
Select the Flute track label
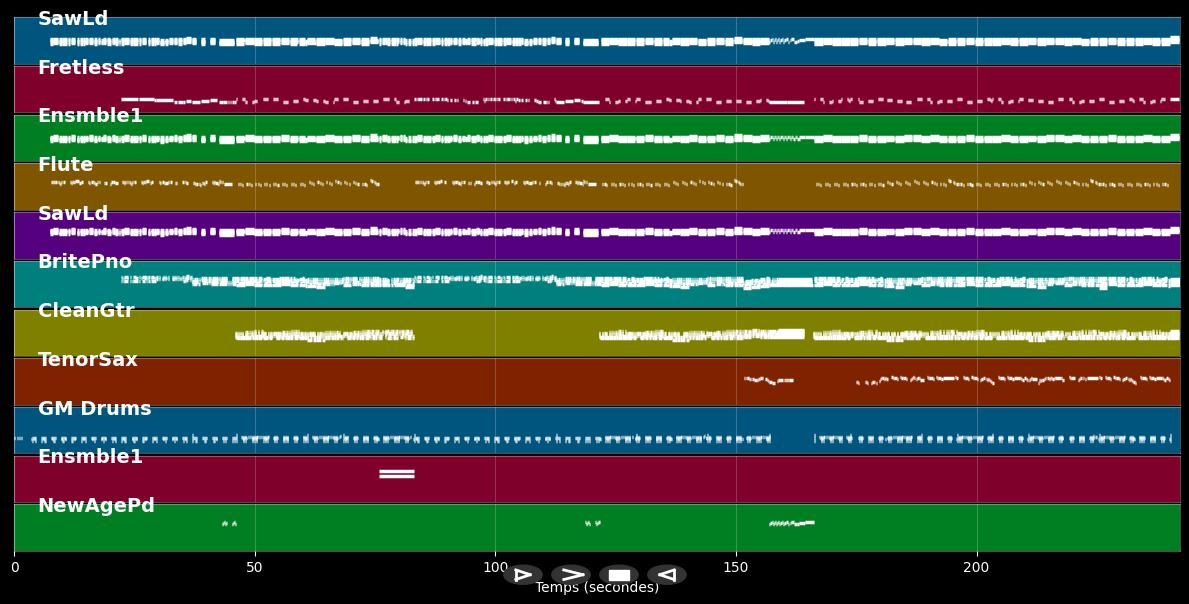pyautogui.click(x=65, y=165)
